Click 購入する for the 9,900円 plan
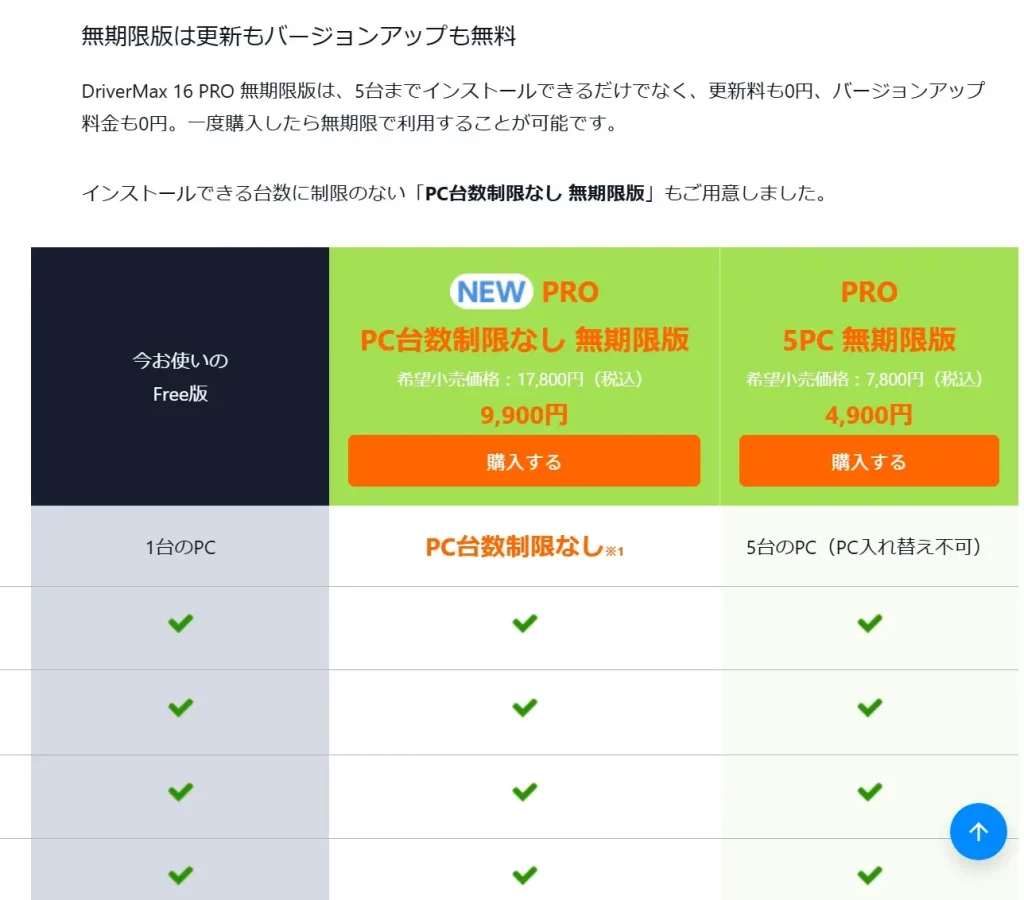This screenshot has width=1024, height=900. coord(524,461)
